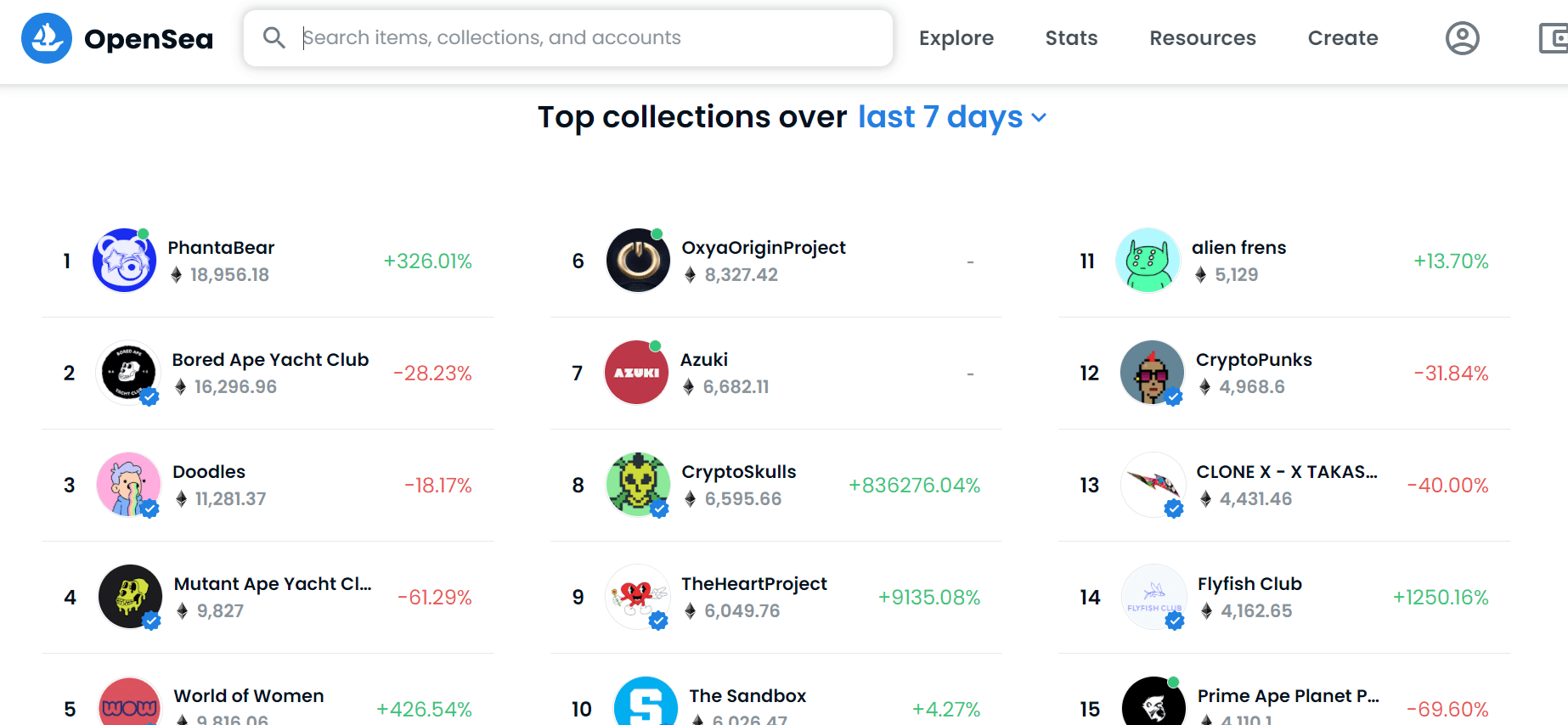Click the +9135.08% change value
This screenshot has height=725, width=1568.
929,598
